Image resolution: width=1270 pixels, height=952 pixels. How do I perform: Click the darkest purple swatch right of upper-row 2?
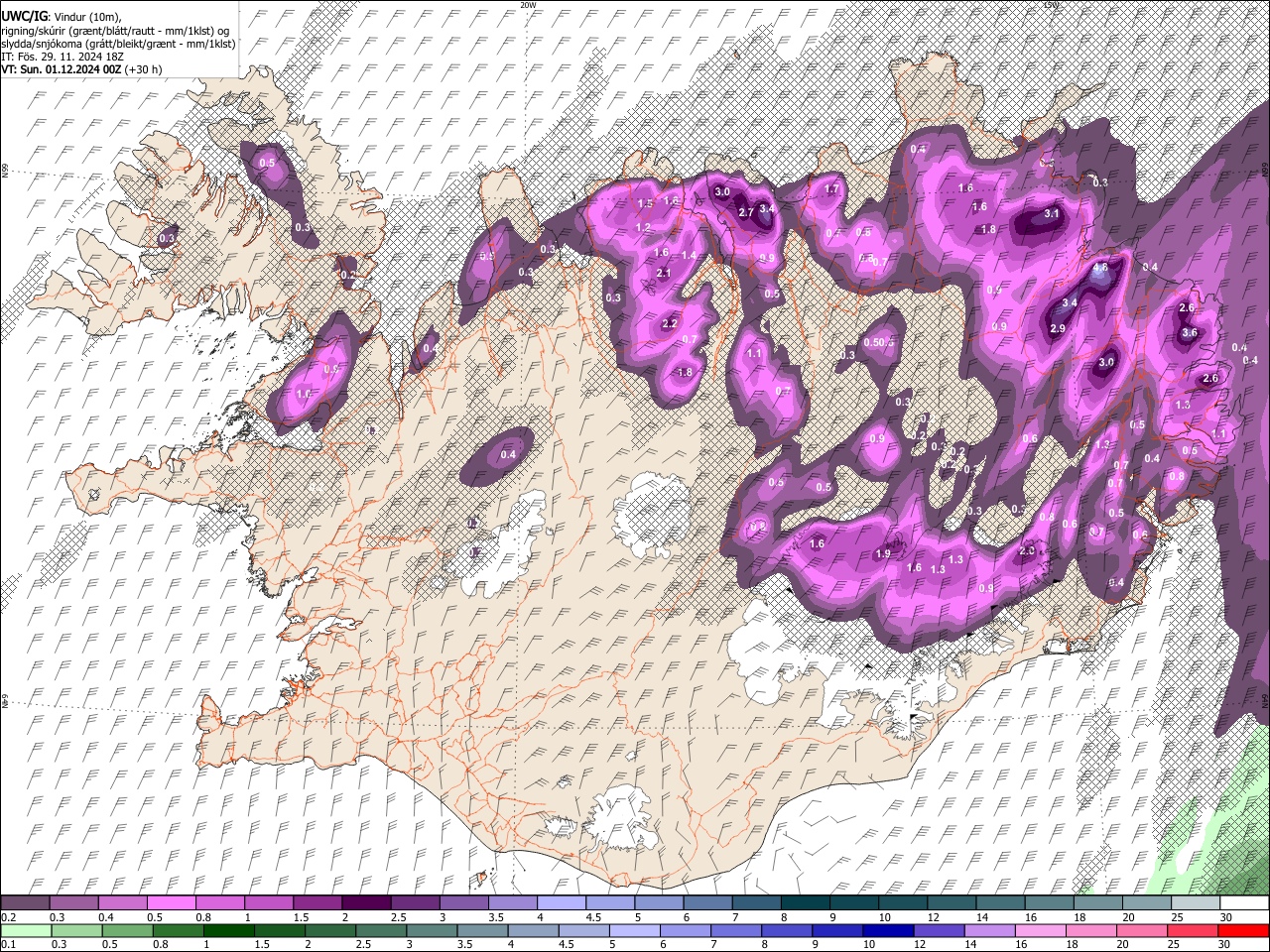point(366,903)
